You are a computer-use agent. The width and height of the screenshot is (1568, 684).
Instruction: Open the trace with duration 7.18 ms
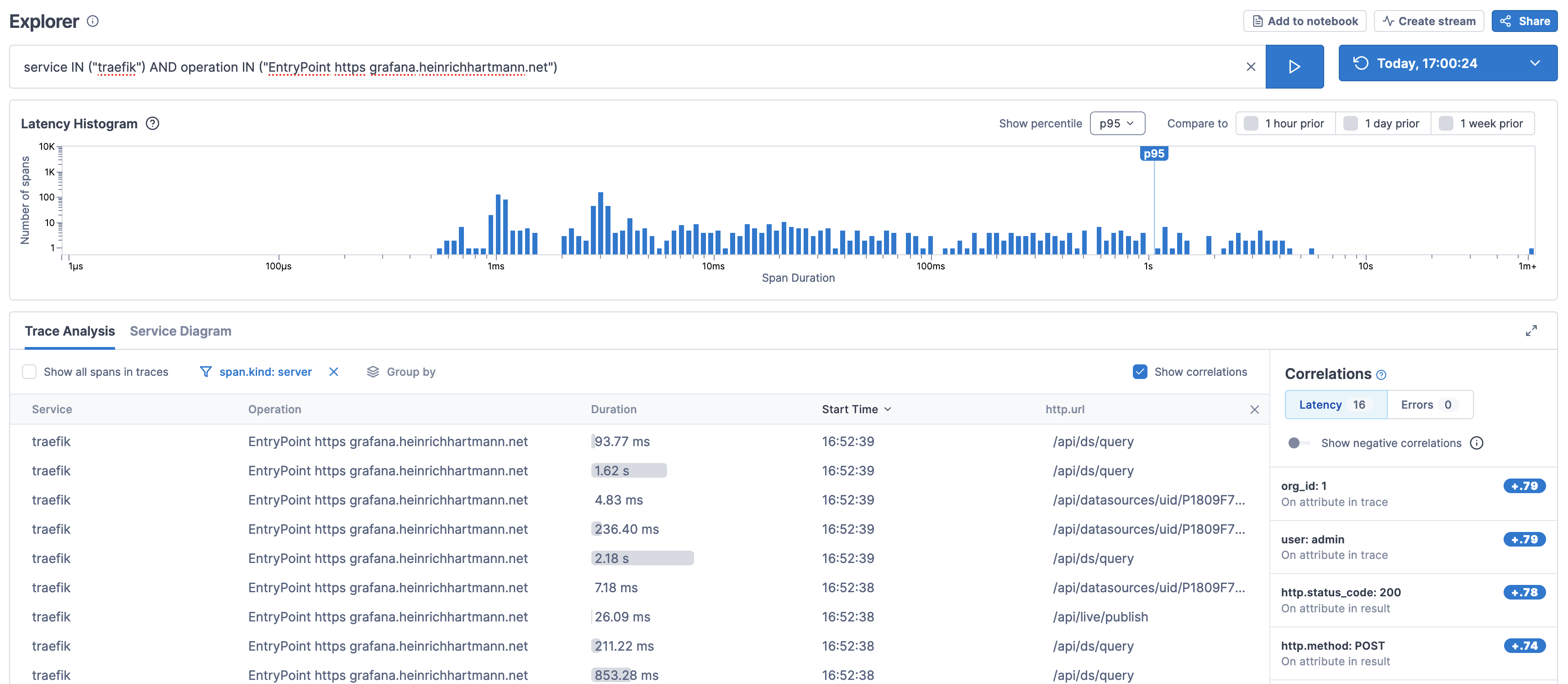[639, 587]
